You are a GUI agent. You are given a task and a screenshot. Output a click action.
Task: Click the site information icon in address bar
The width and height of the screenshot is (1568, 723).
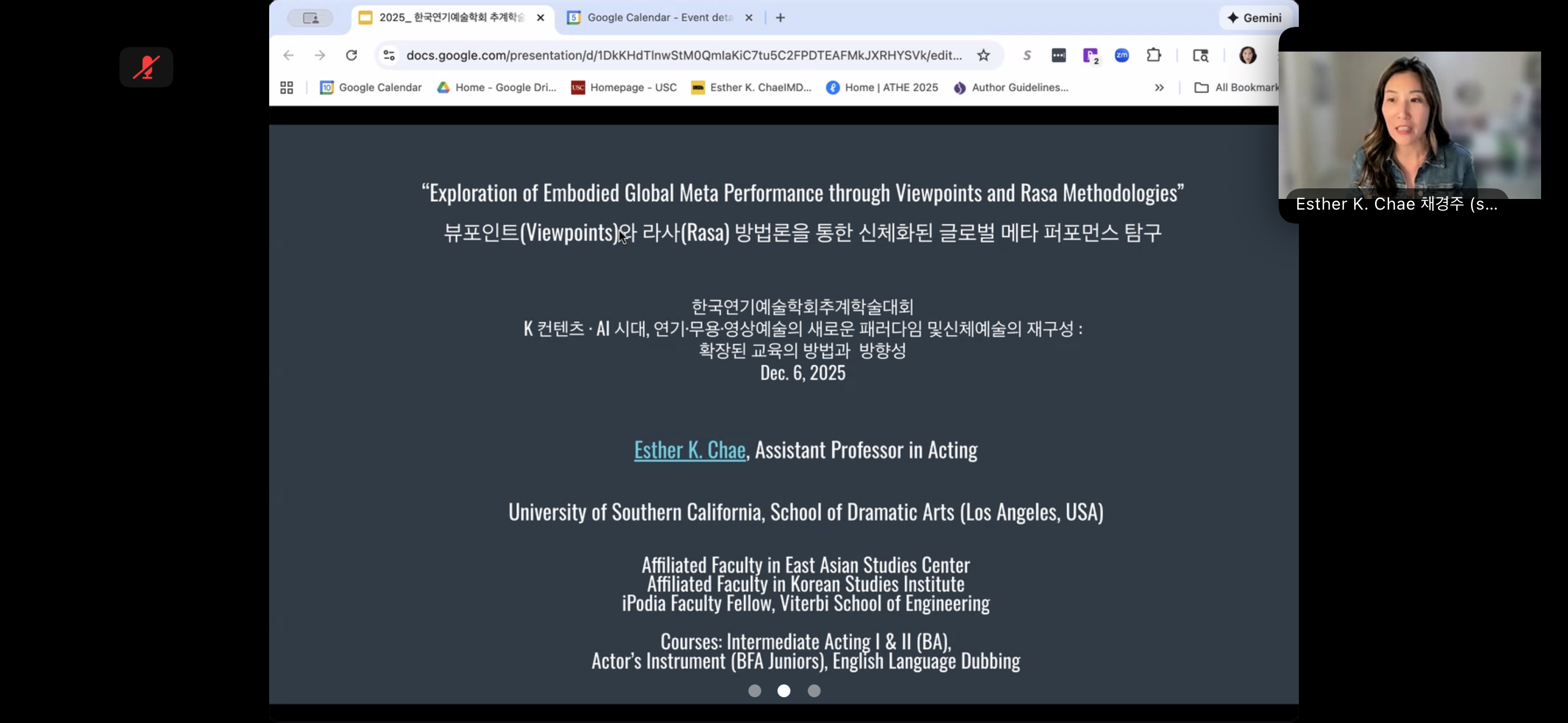click(x=389, y=55)
